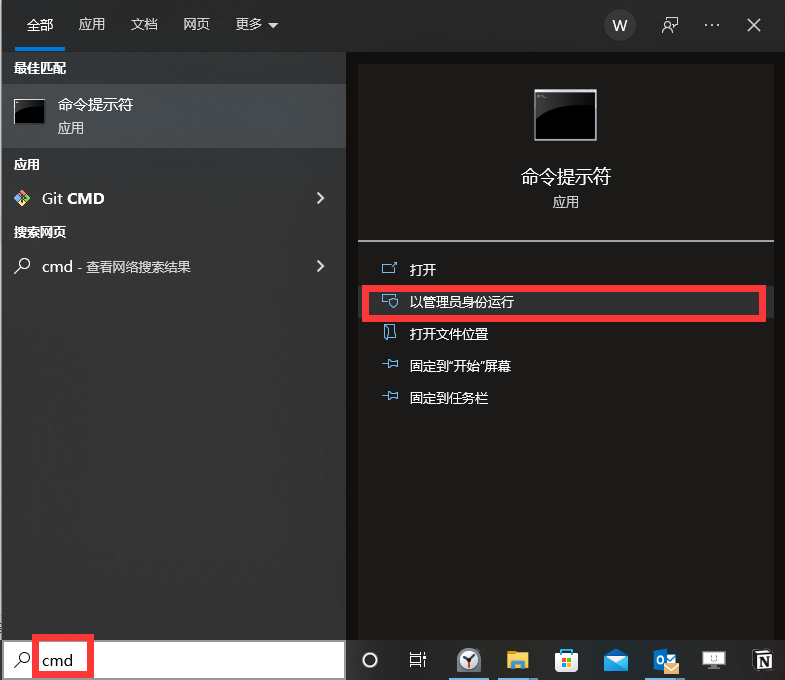Switch to the 全部 tab
The width and height of the screenshot is (785, 680).
click(x=40, y=25)
